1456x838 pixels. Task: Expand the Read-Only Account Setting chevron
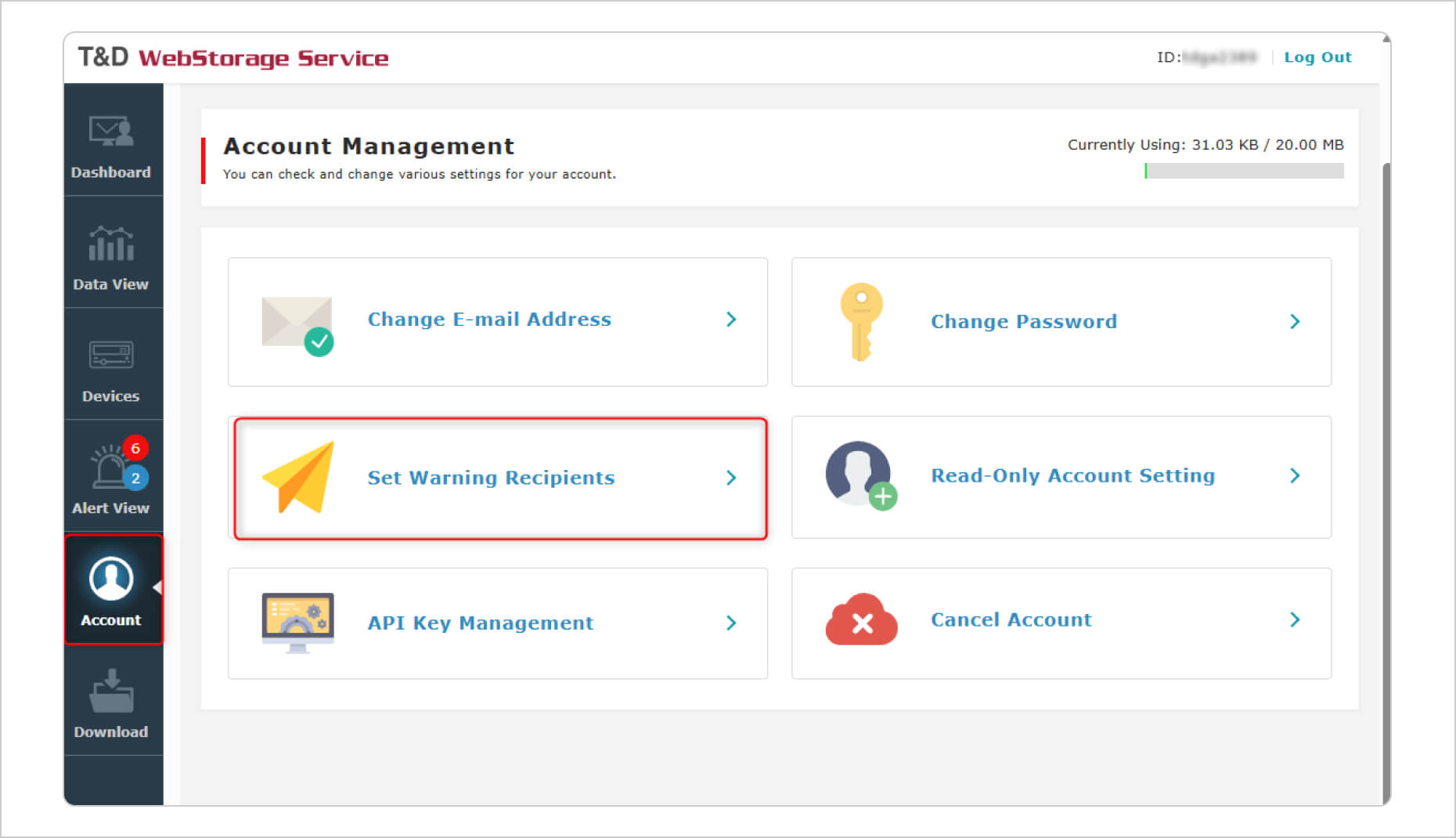click(1295, 476)
